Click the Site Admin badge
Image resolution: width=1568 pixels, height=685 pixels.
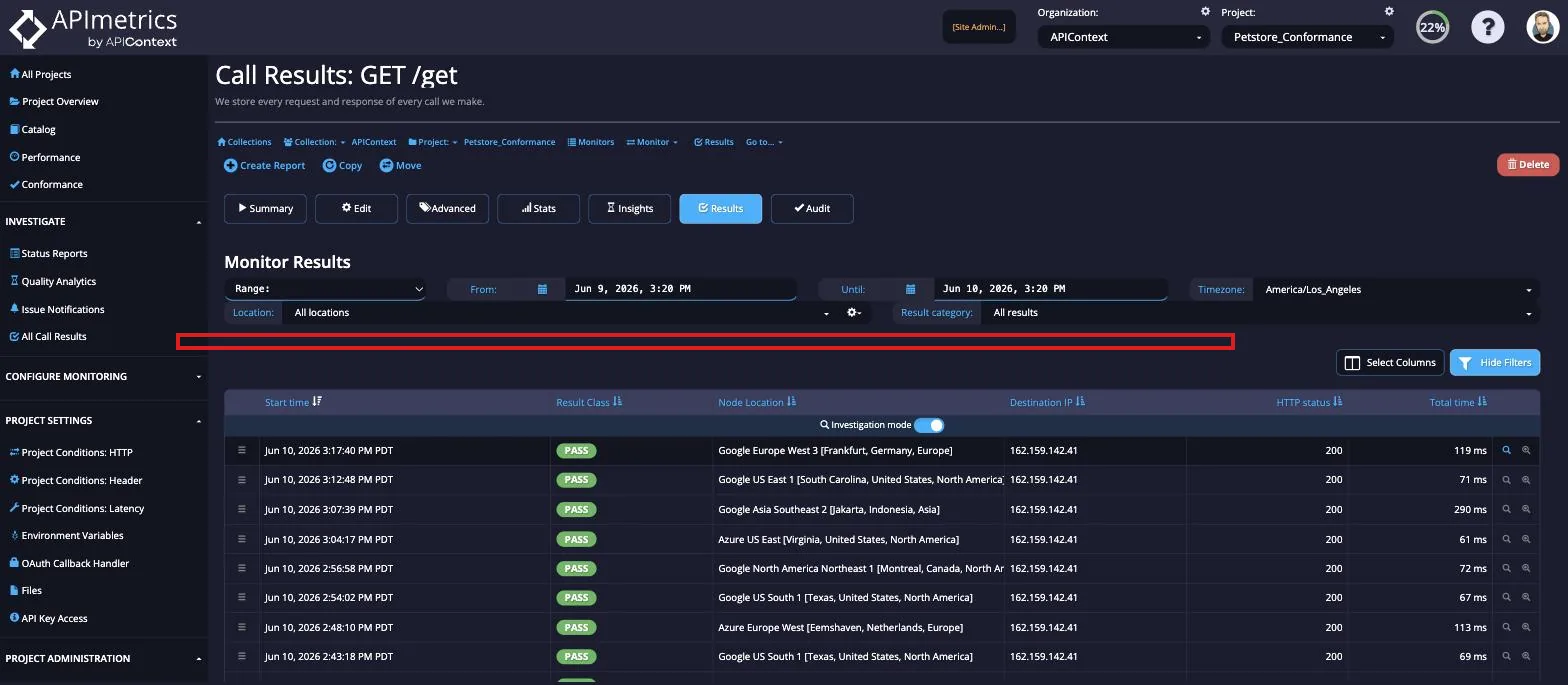(x=979, y=27)
